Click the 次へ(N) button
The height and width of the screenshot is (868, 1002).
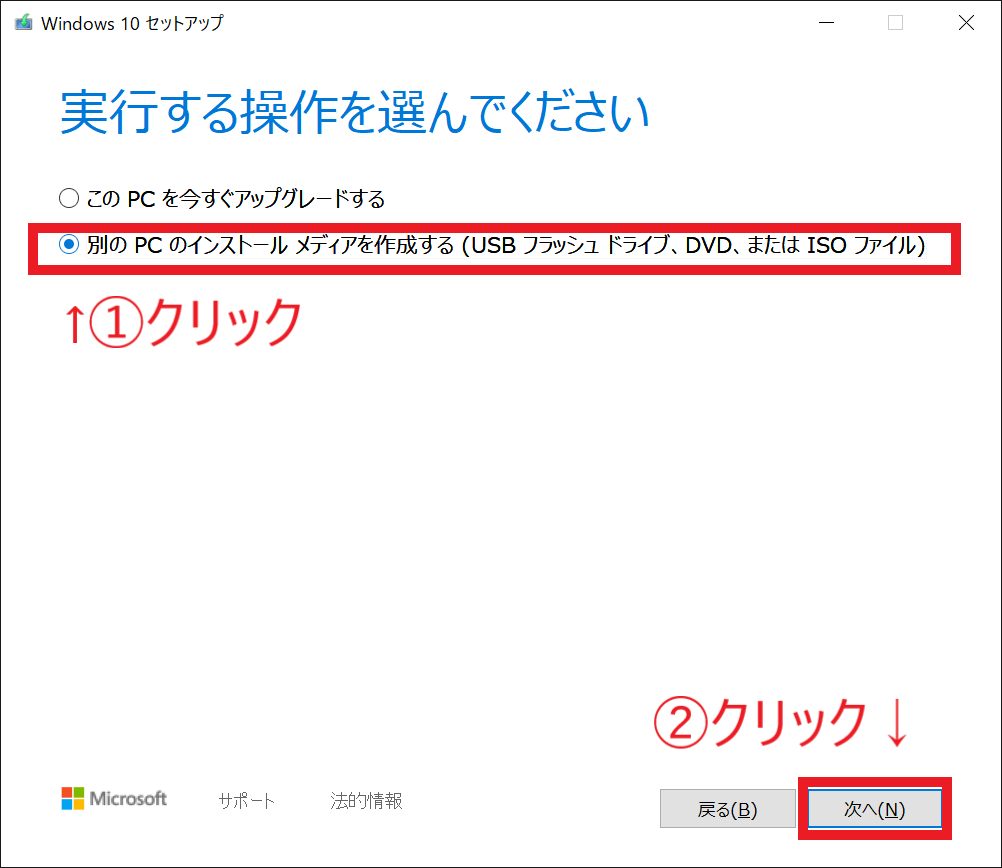click(874, 809)
